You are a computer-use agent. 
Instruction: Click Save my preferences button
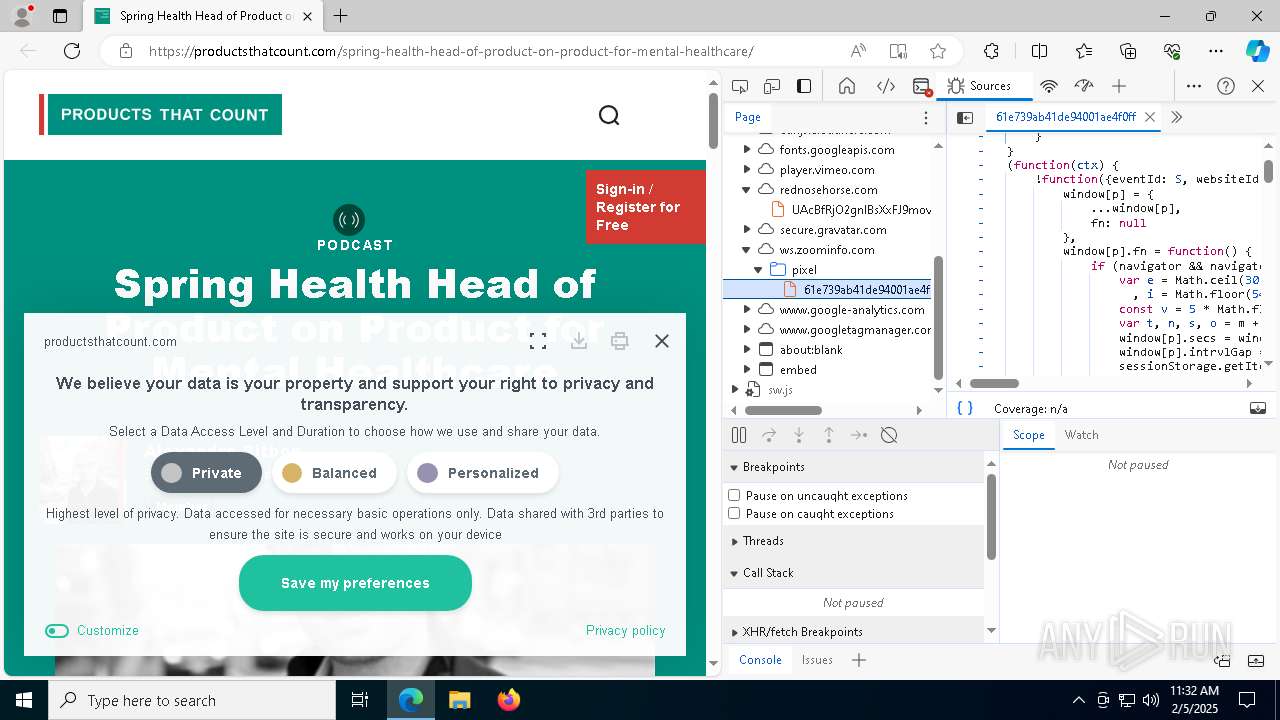pos(355,583)
